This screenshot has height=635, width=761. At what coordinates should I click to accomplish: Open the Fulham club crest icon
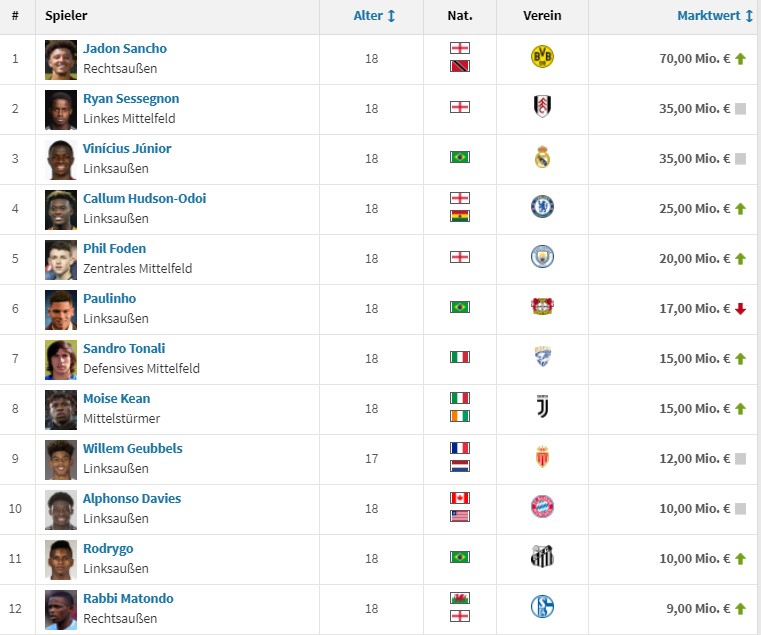coord(542,106)
